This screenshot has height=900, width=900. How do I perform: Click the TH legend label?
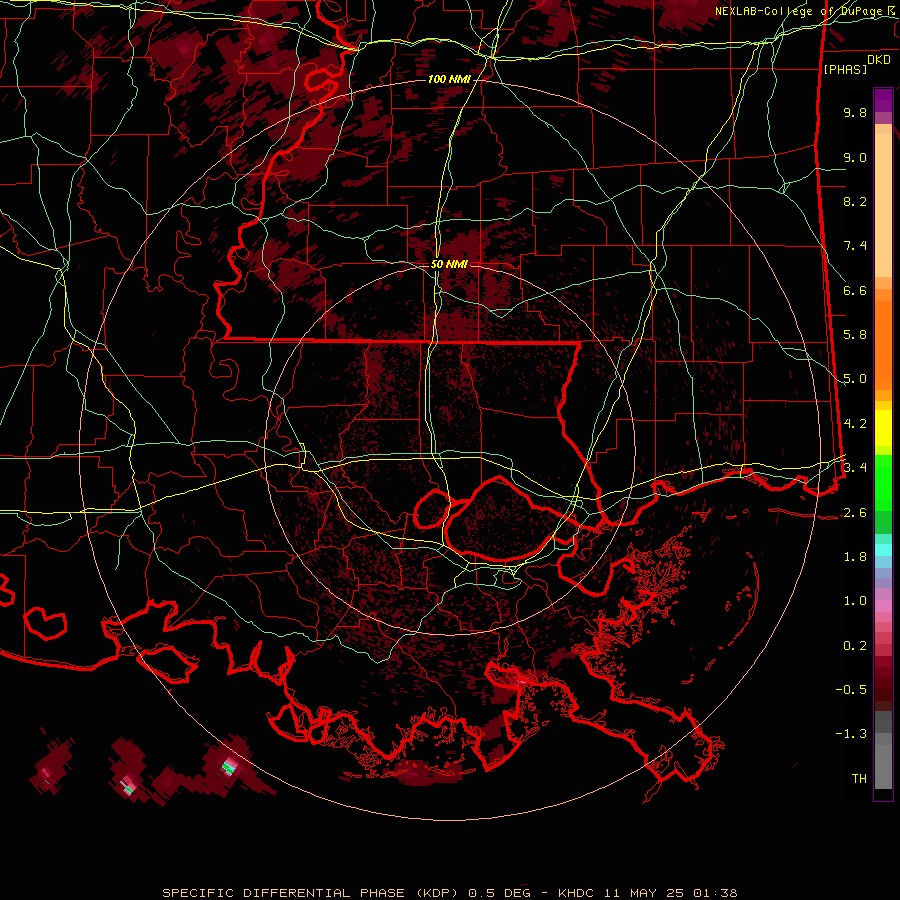click(x=859, y=779)
